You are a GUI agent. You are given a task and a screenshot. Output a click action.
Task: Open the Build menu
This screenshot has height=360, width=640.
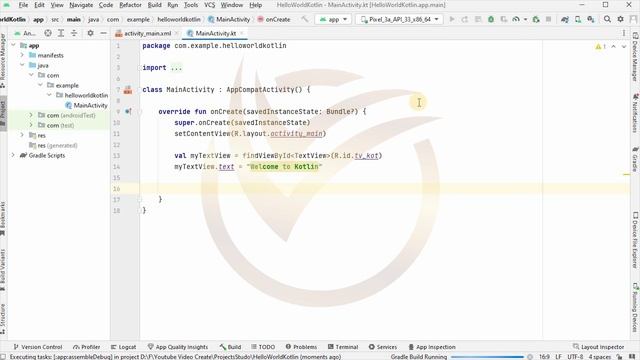click(x=154, y=5)
